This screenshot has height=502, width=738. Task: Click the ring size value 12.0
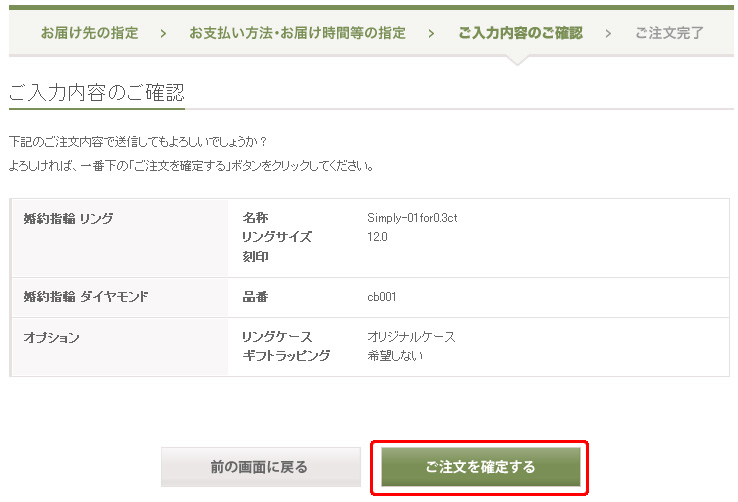coord(378,237)
